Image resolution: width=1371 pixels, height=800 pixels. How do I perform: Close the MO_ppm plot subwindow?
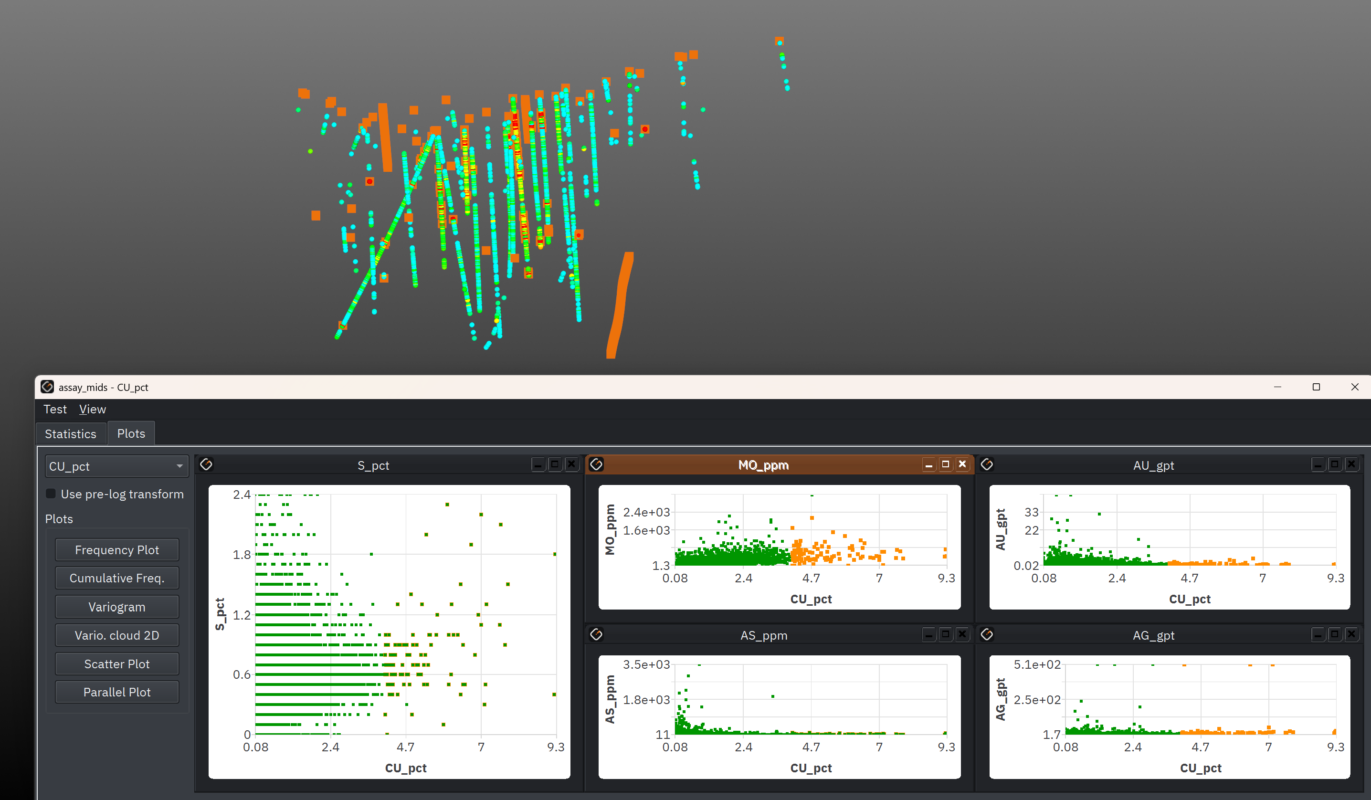pyautogui.click(x=962, y=465)
